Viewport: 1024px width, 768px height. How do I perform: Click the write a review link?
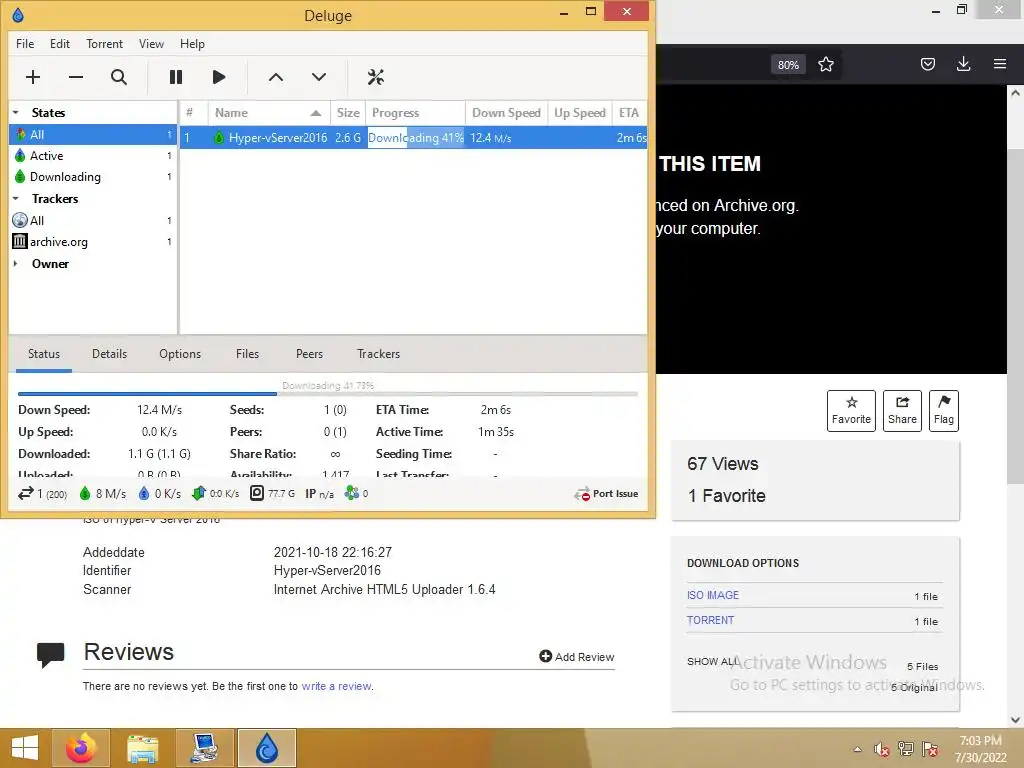[336, 686]
